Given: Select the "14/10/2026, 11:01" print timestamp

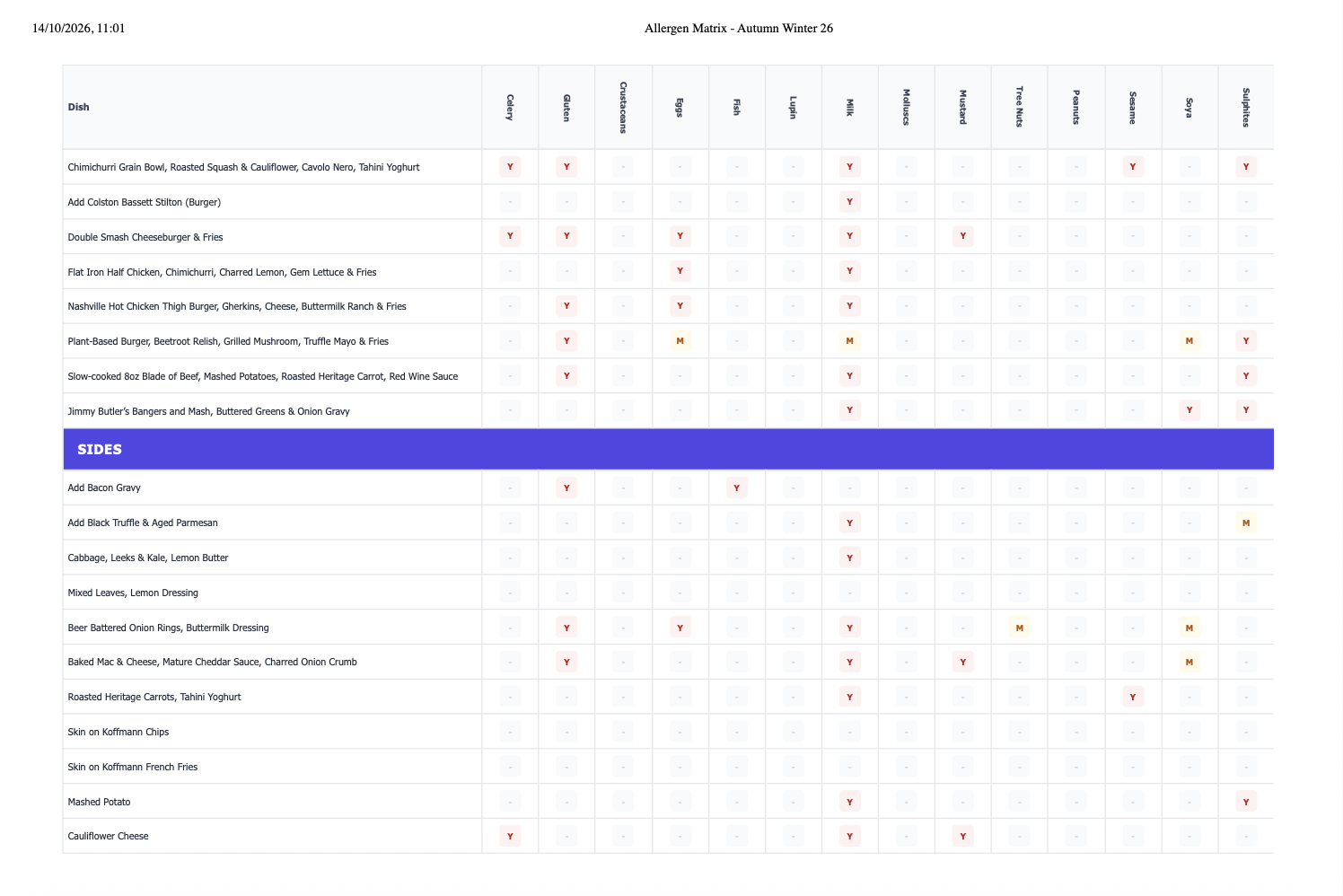Looking at the screenshot, I should (x=79, y=28).
